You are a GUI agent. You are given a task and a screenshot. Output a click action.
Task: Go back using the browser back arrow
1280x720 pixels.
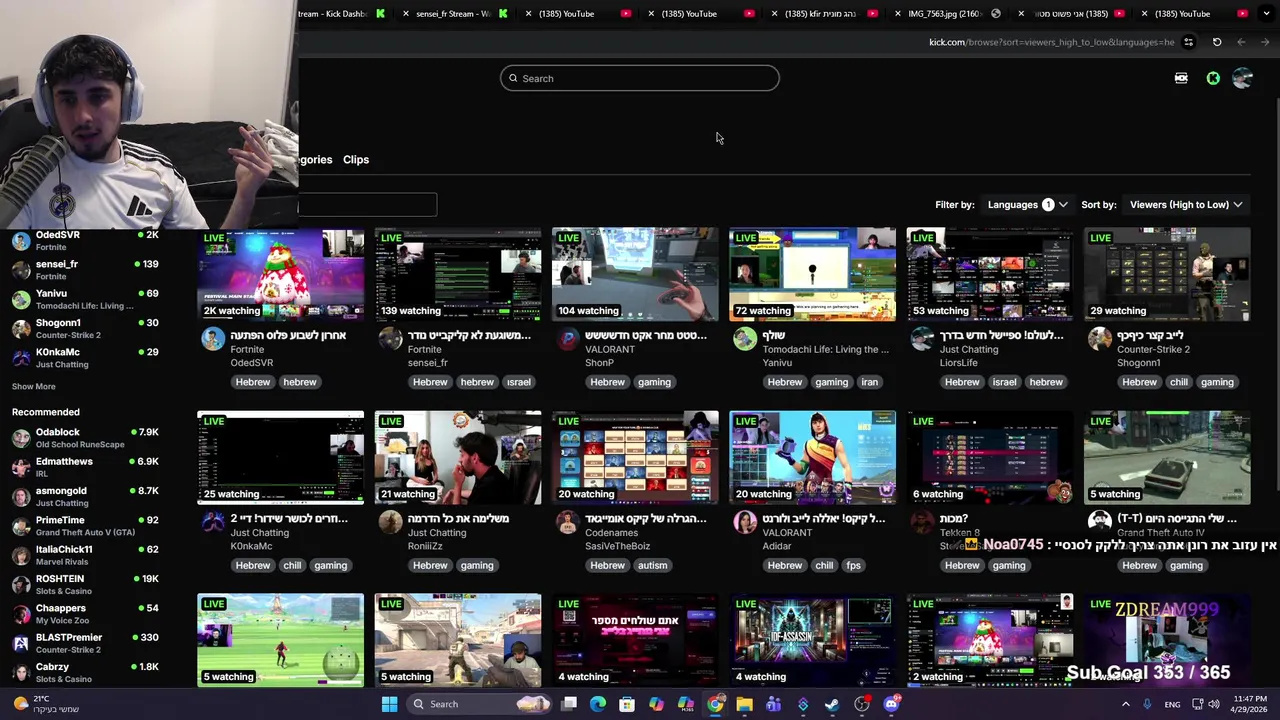tap(1241, 42)
